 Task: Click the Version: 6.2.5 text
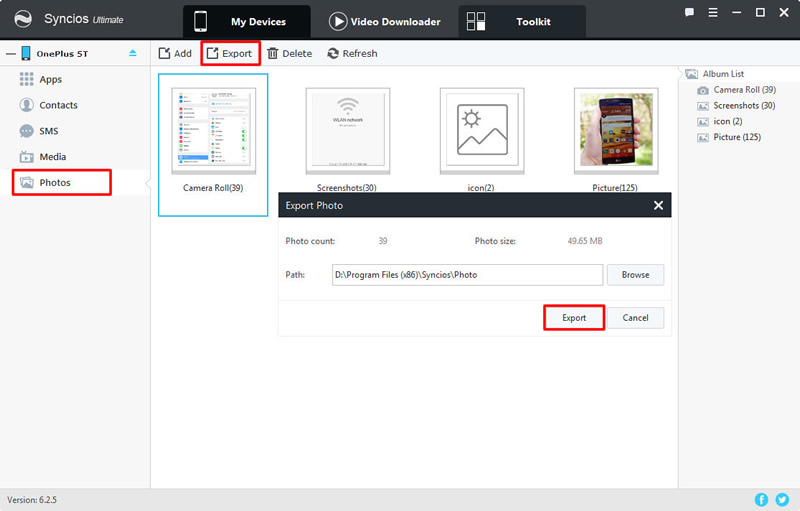coord(32,500)
